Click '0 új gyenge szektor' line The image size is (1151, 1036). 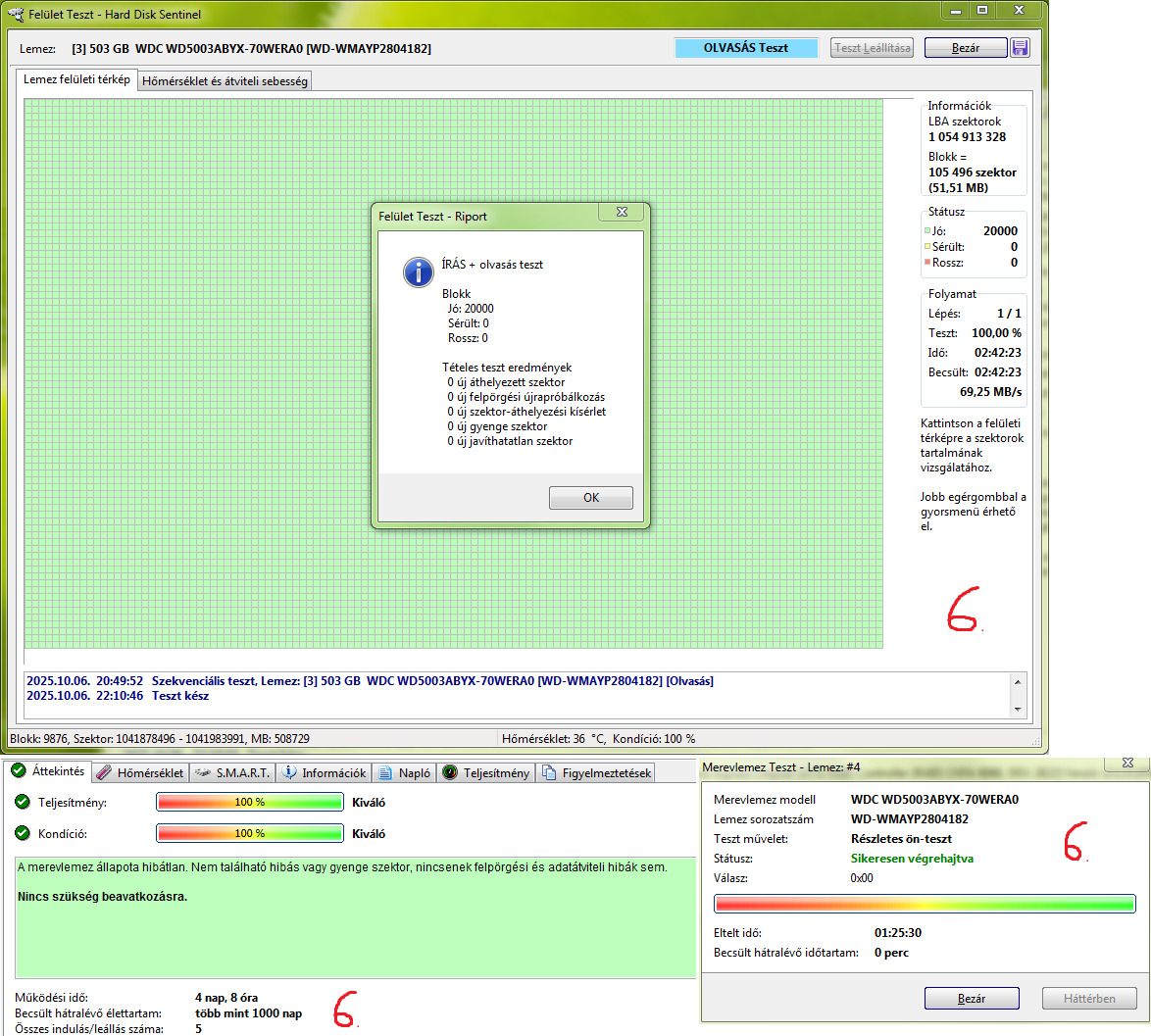497,426
